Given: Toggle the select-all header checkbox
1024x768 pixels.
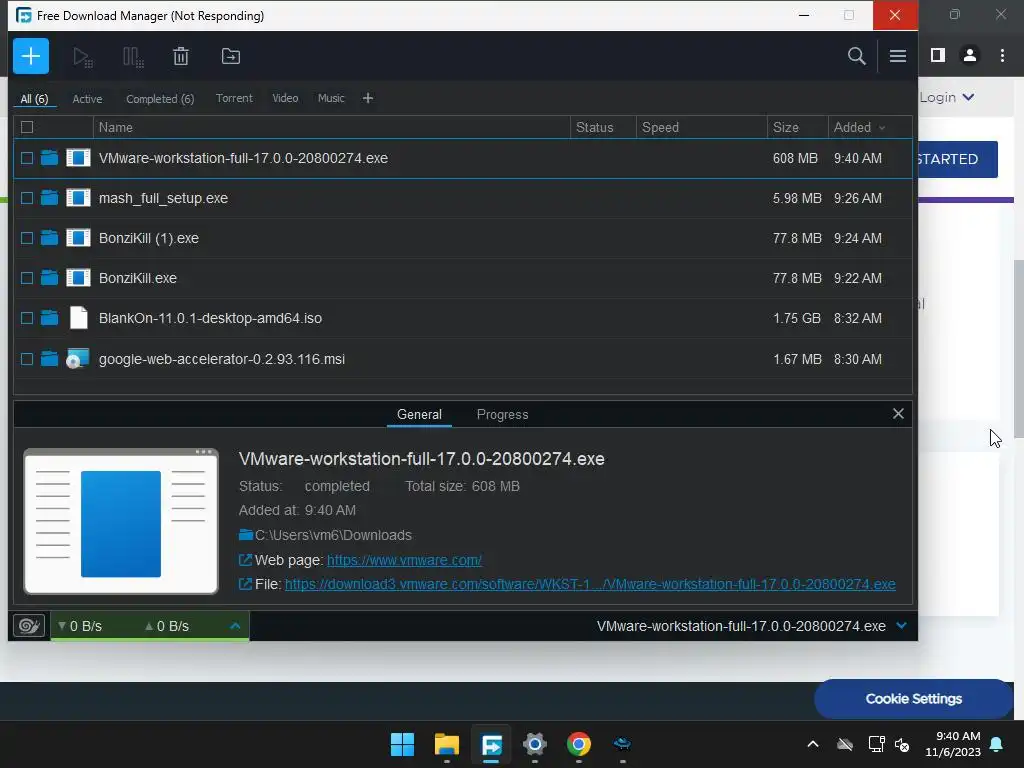Looking at the screenshot, I should 27,127.
